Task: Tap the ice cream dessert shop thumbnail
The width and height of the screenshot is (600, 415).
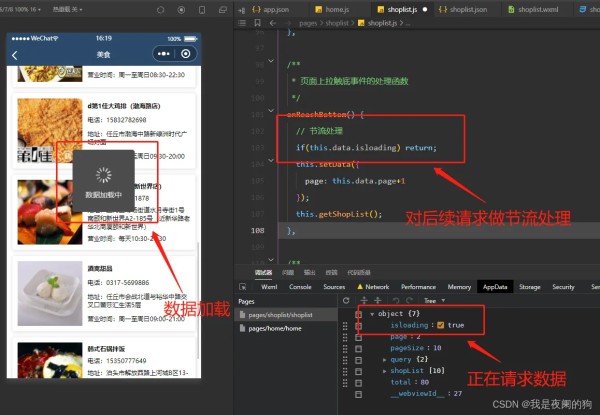Action: coord(50,293)
